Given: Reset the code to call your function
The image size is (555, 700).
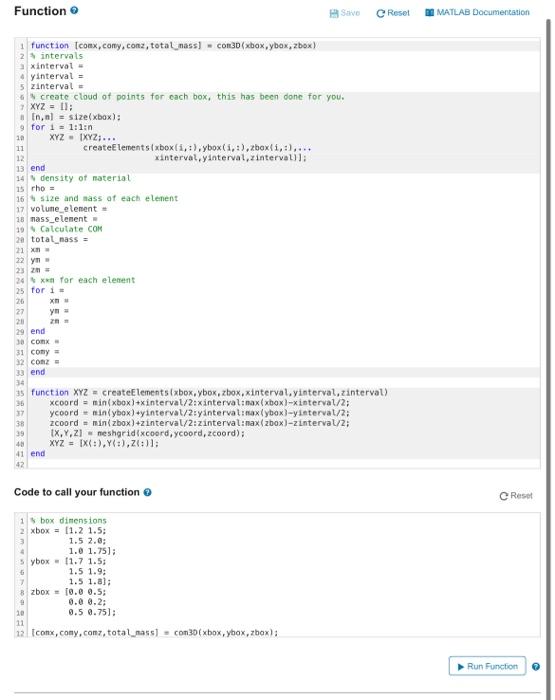Looking at the screenshot, I should pyautogui.click(x=516, y=496).
